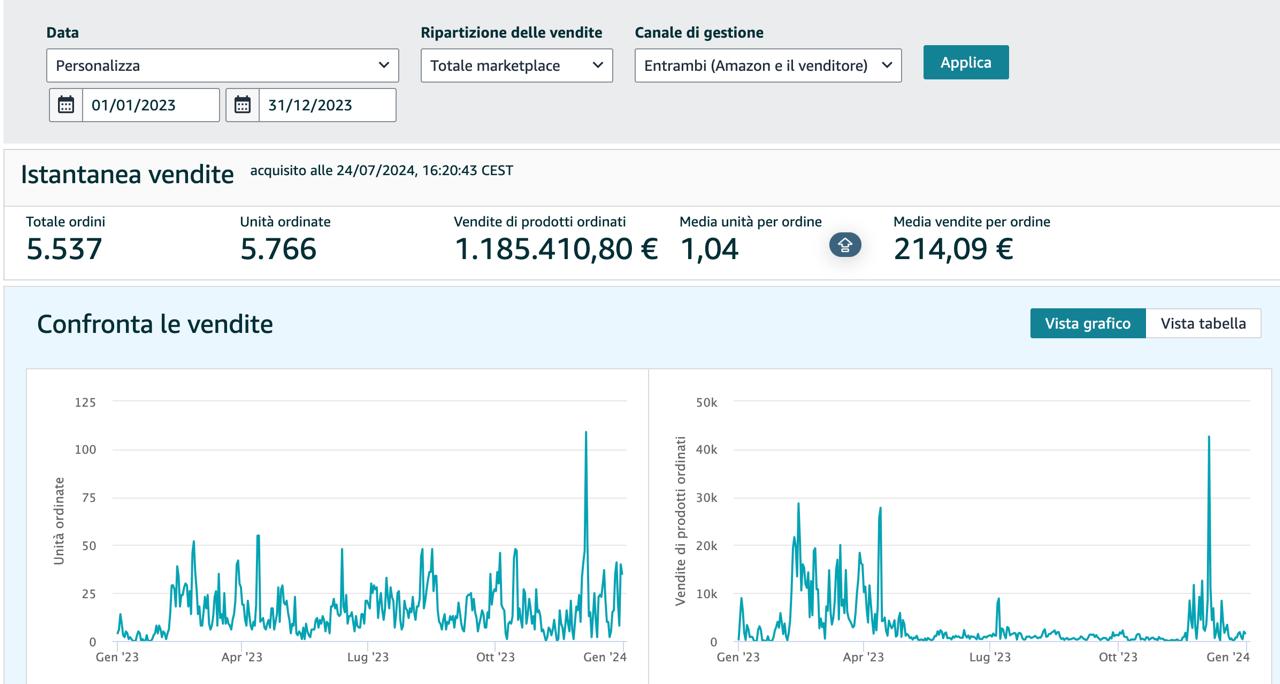Select the Totale ordini value 5.537
The width and height of the screenshot is (1280, 684).
pyautogui.click(x=64, y=249)
